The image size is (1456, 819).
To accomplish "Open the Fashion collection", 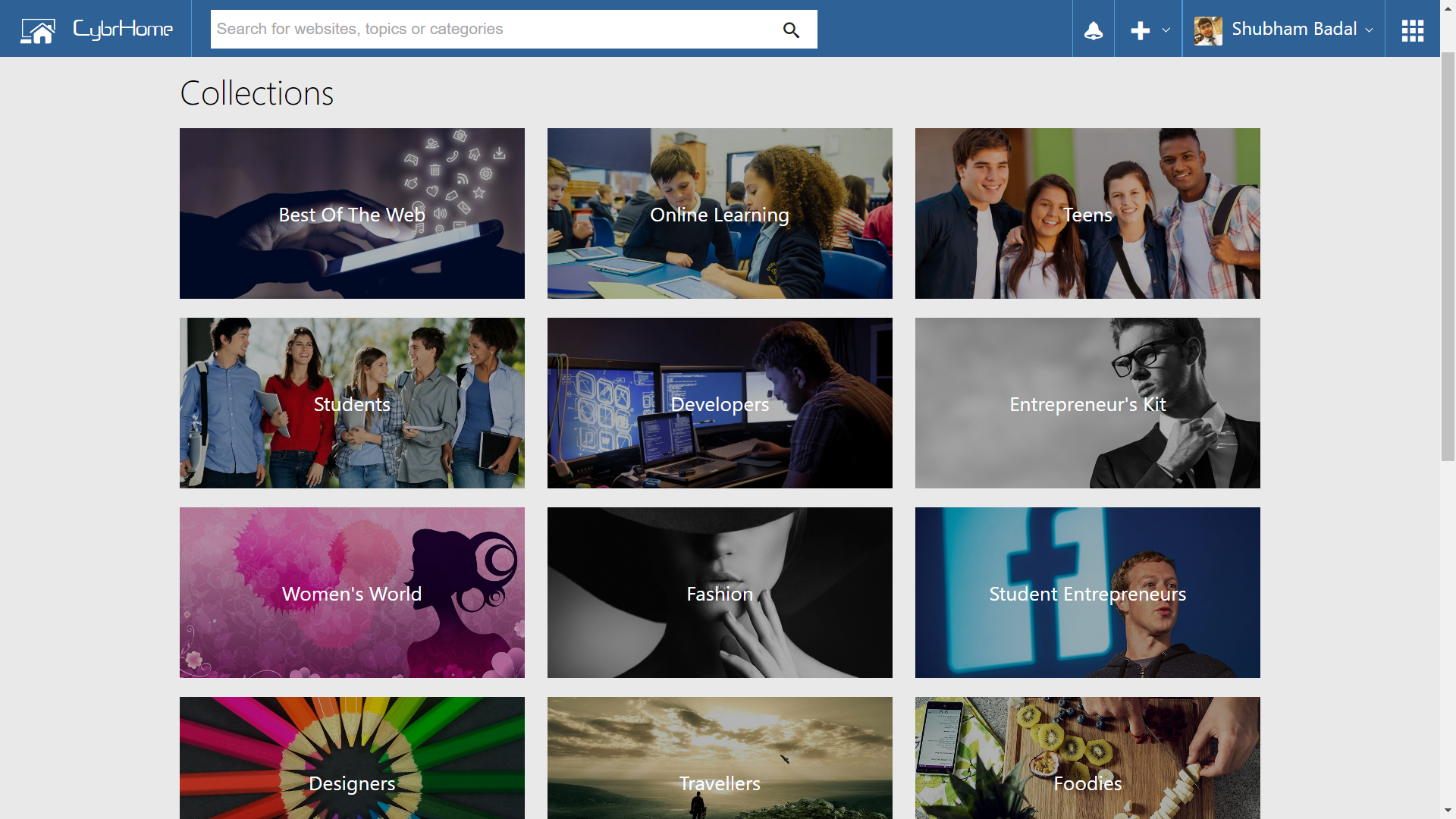I will 720,592.
